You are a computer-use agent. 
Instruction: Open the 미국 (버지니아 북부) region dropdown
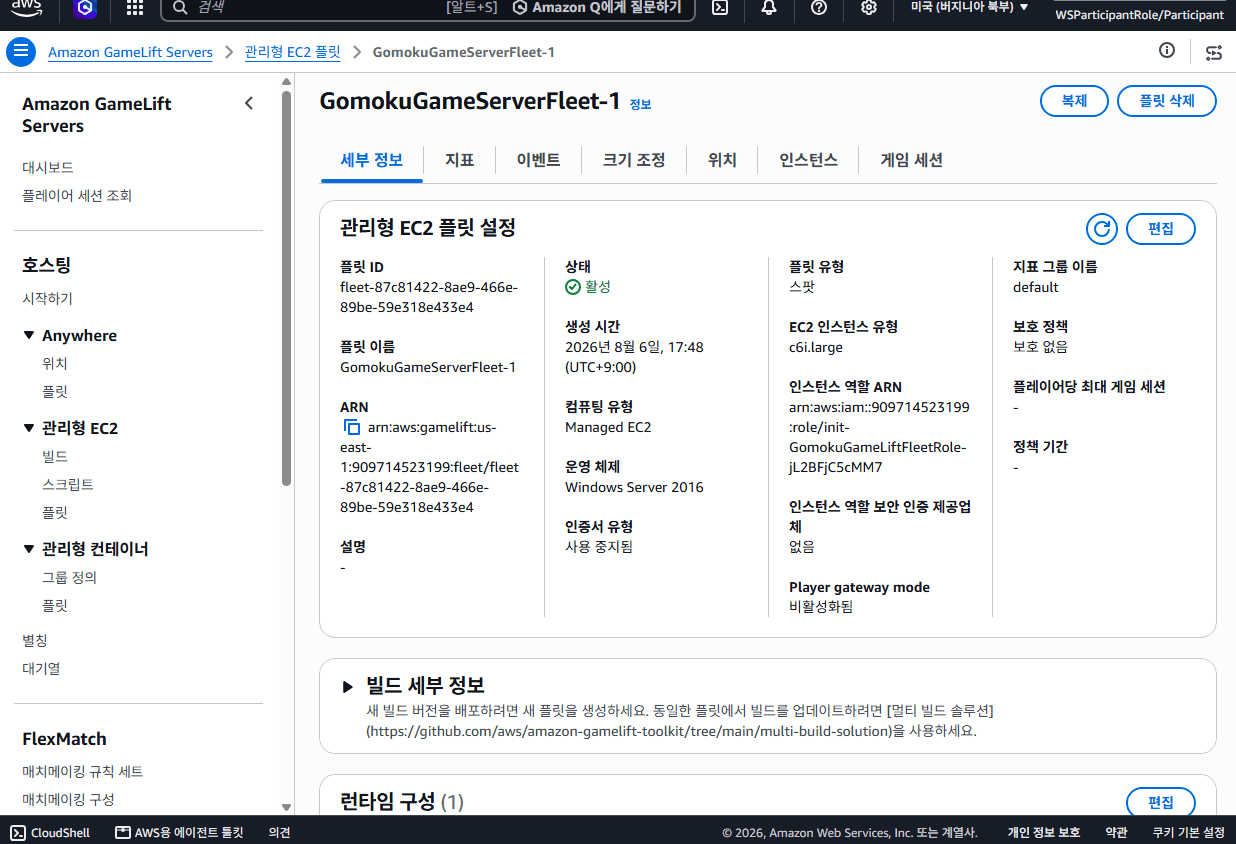pyautogui.click(x=969, y=8)
